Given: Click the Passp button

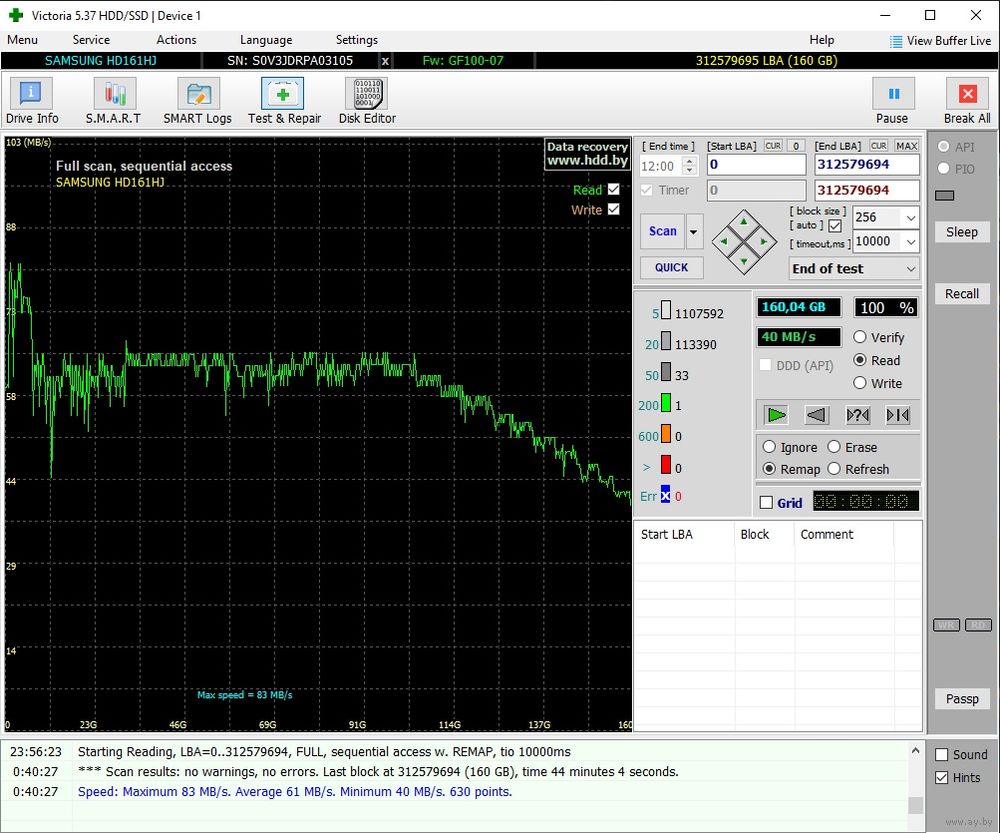Looking at the screenshot, I should [x=962, y=698].
